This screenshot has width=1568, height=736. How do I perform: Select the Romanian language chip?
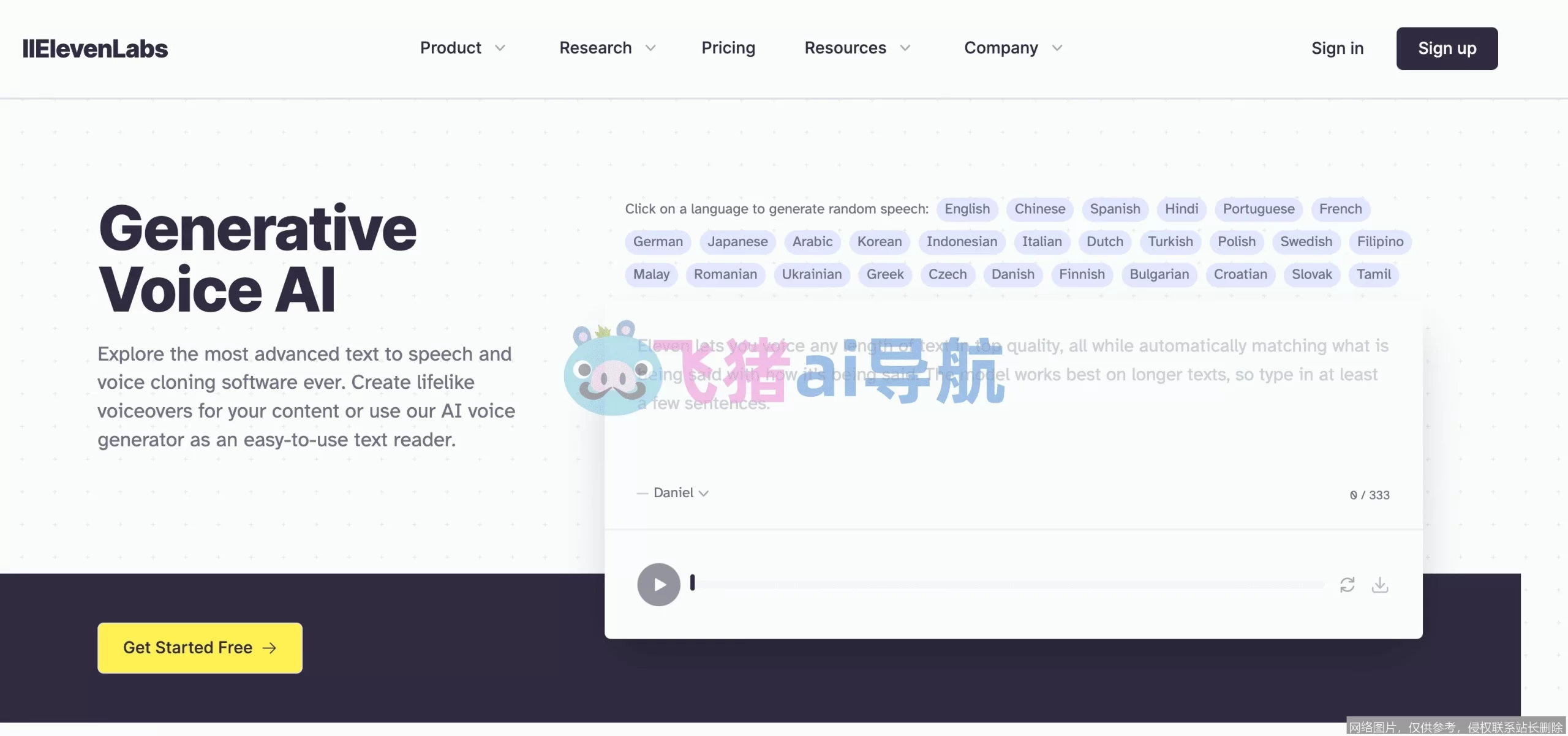(725, 274)
